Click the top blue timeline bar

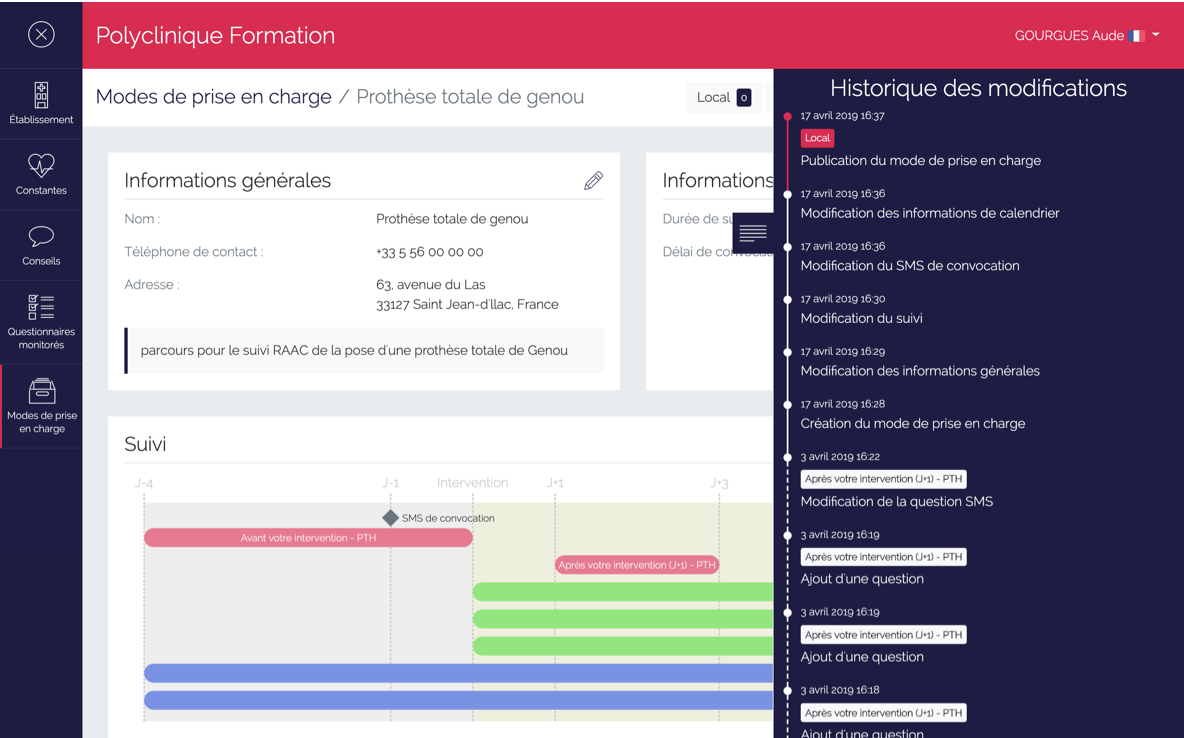tap(458, 673)
